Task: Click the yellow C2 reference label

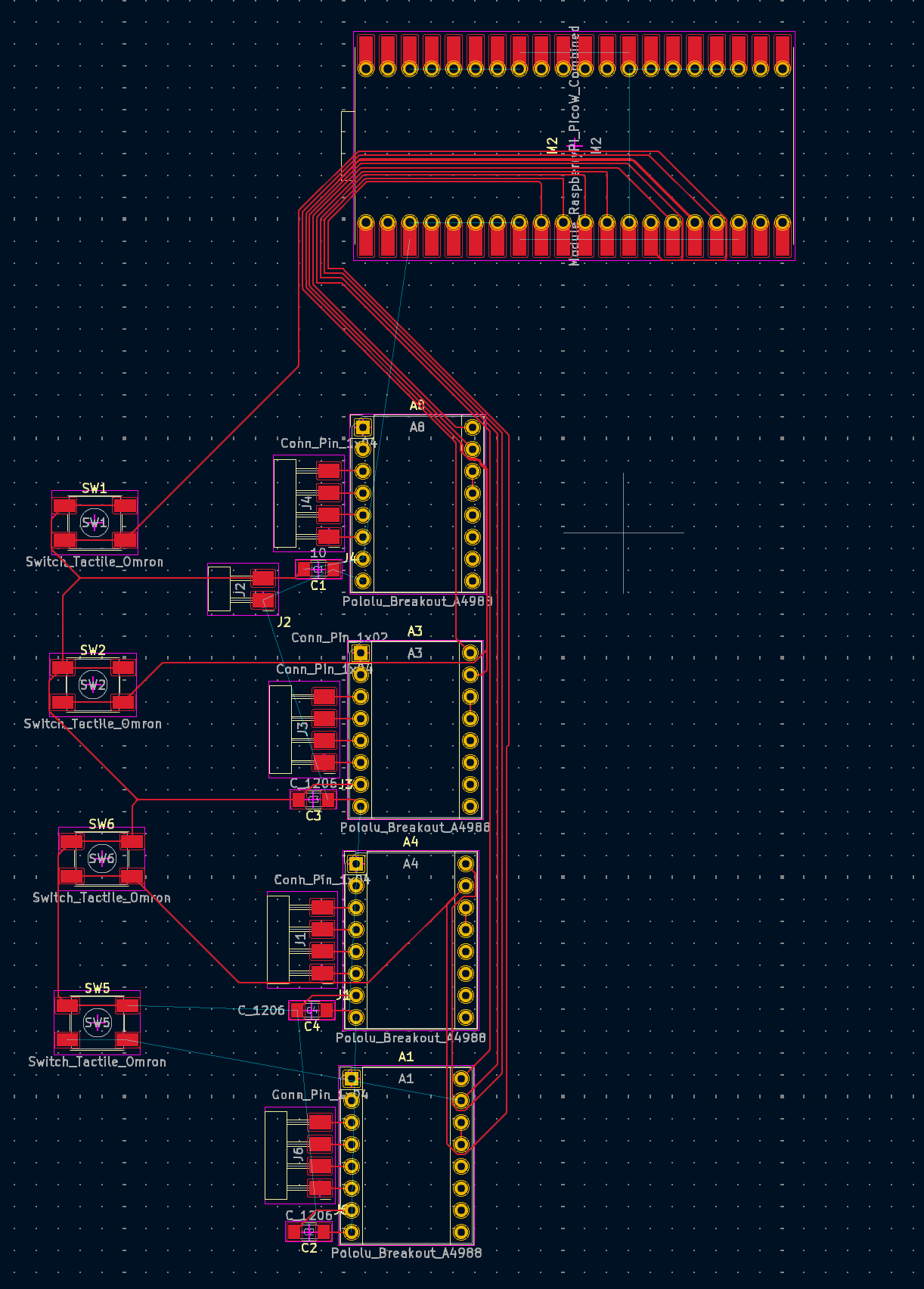Action: (309, 1248)
